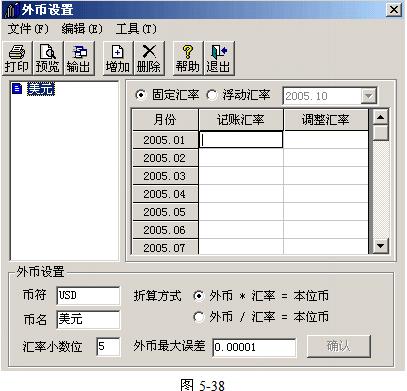Click the 调整汇率 cell for 2005.04
The height and width of the screenshot is (391, 407).
click(x=326, y=194)
